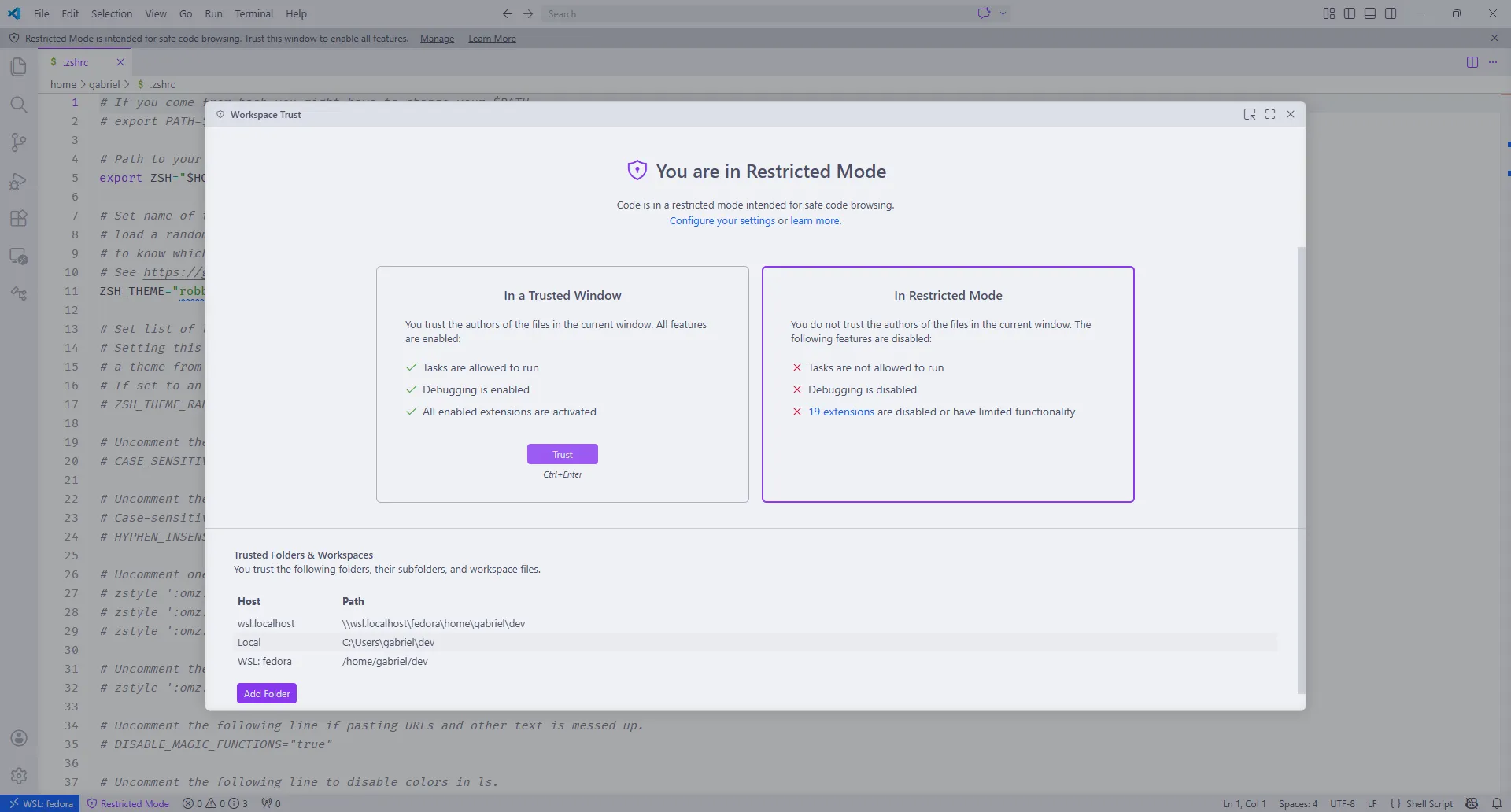Move Workspace Trust editor into a new window
The height and width of the screenshot is (812, 1511).
pos(1250,114)
